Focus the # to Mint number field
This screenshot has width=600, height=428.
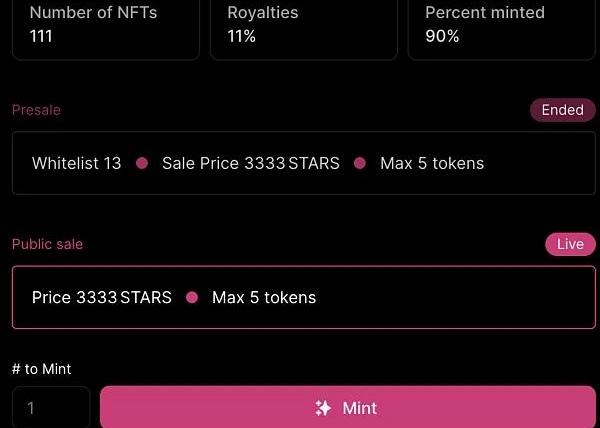[x=51, y=408]
